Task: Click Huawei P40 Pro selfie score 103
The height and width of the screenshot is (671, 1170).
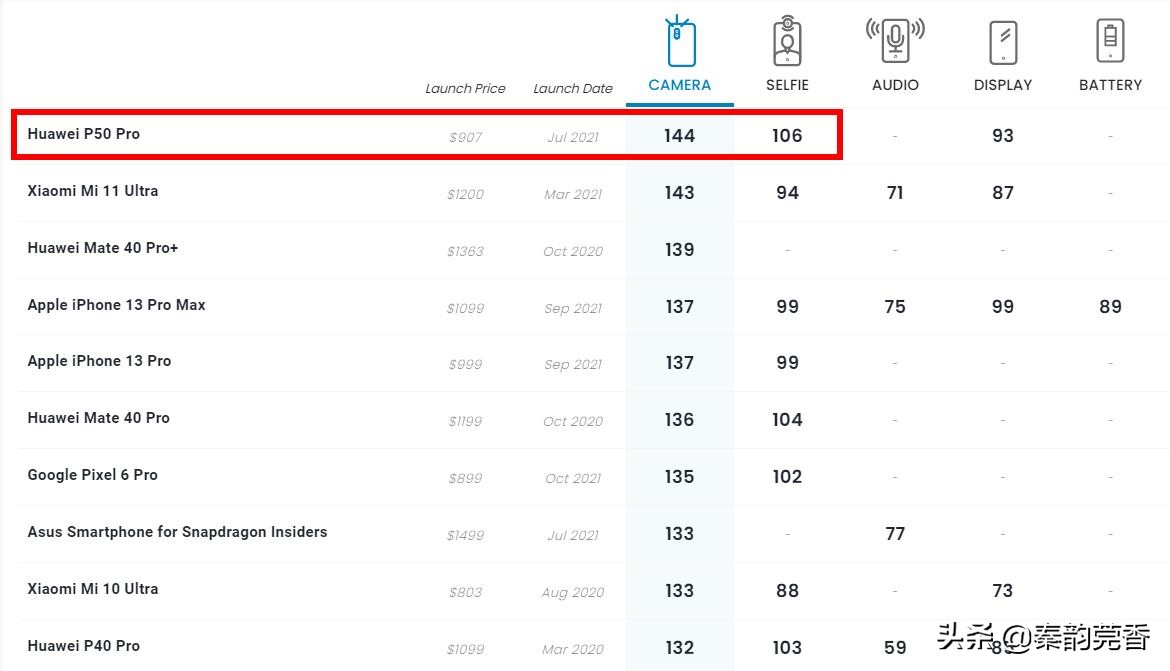Action: pyautogui.click(x=787, y=647)
